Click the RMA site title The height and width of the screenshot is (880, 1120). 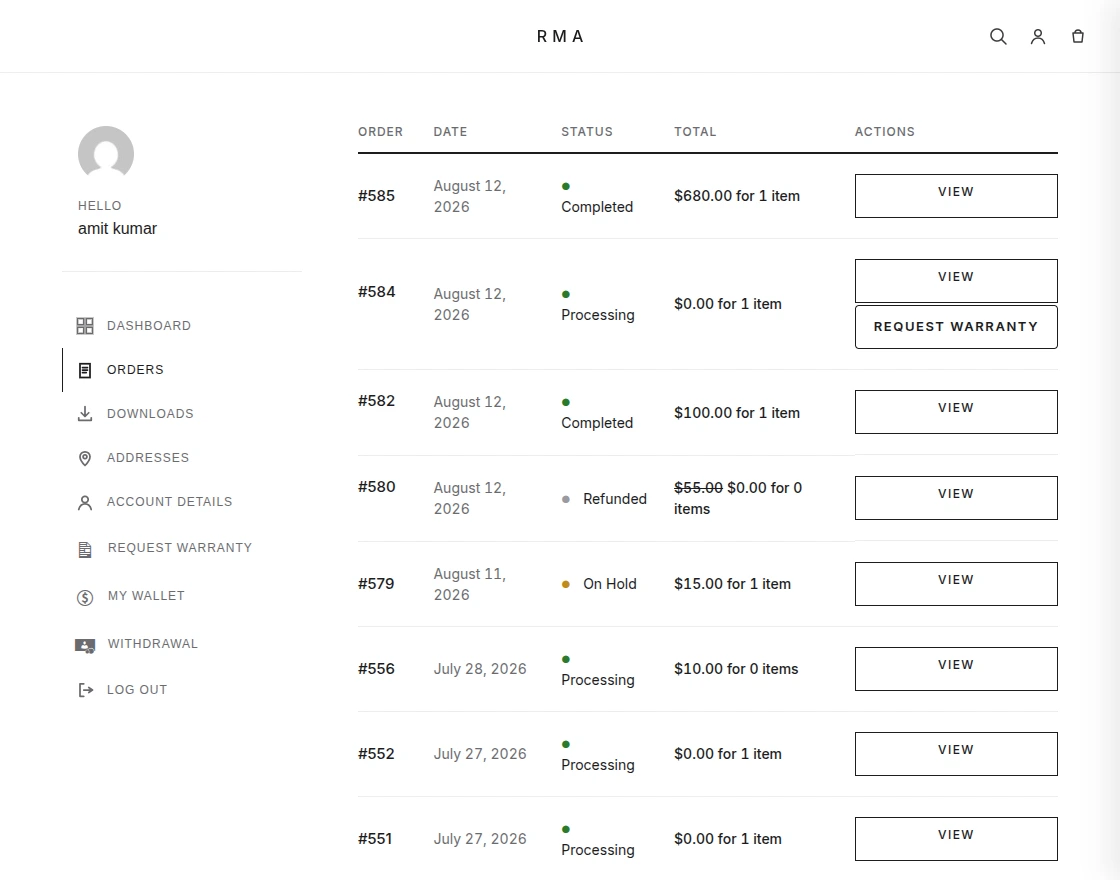[x=560, y=36]
